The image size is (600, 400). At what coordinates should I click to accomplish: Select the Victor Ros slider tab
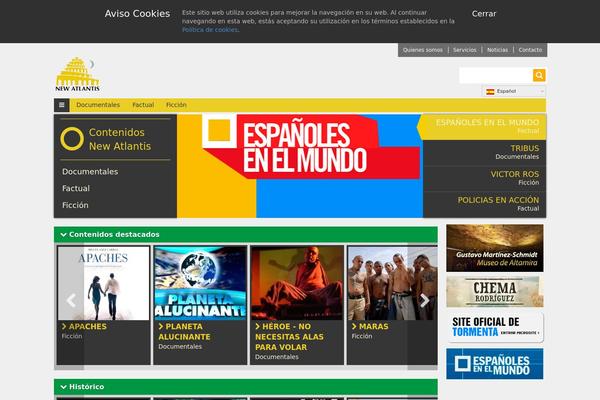click(x=484, y=179)
